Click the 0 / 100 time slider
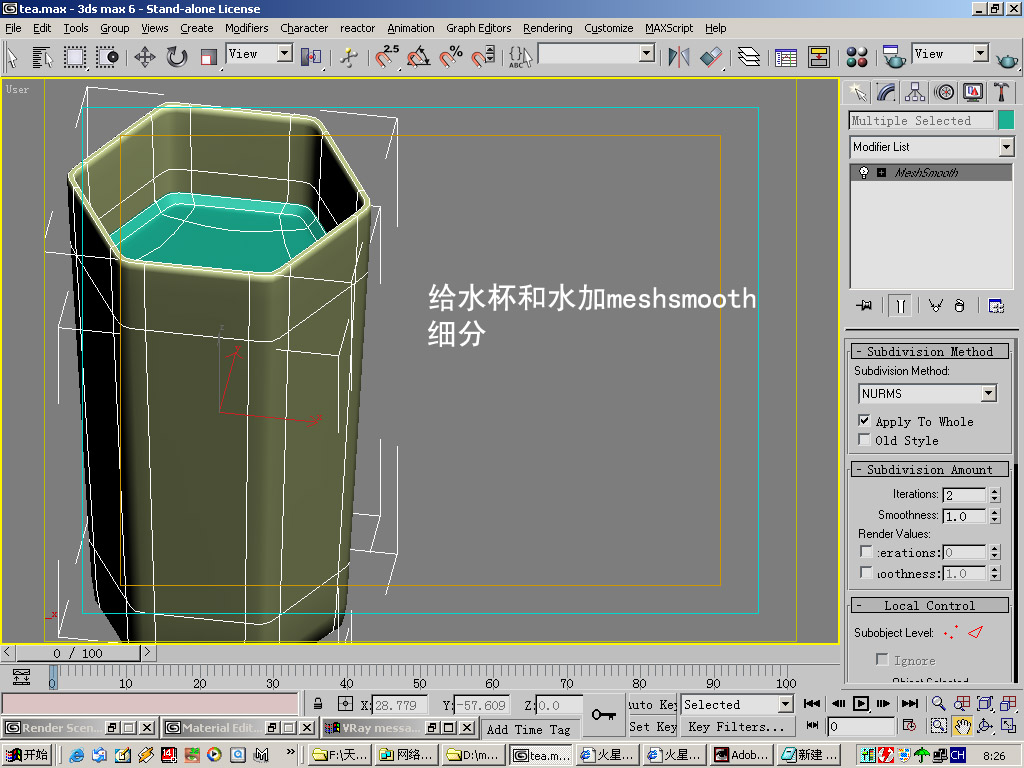 coord(78,652)
